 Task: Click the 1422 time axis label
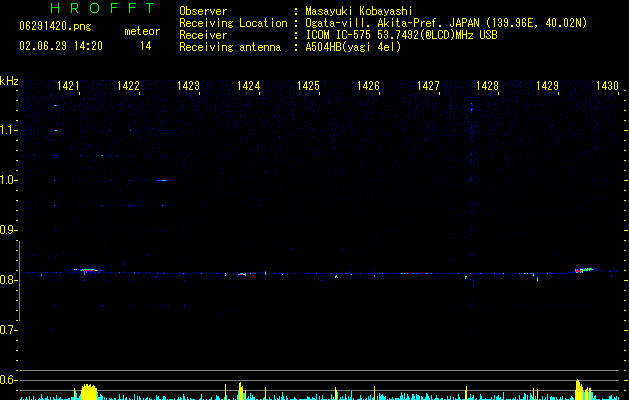pyautogui.click(x=128, y=86)
